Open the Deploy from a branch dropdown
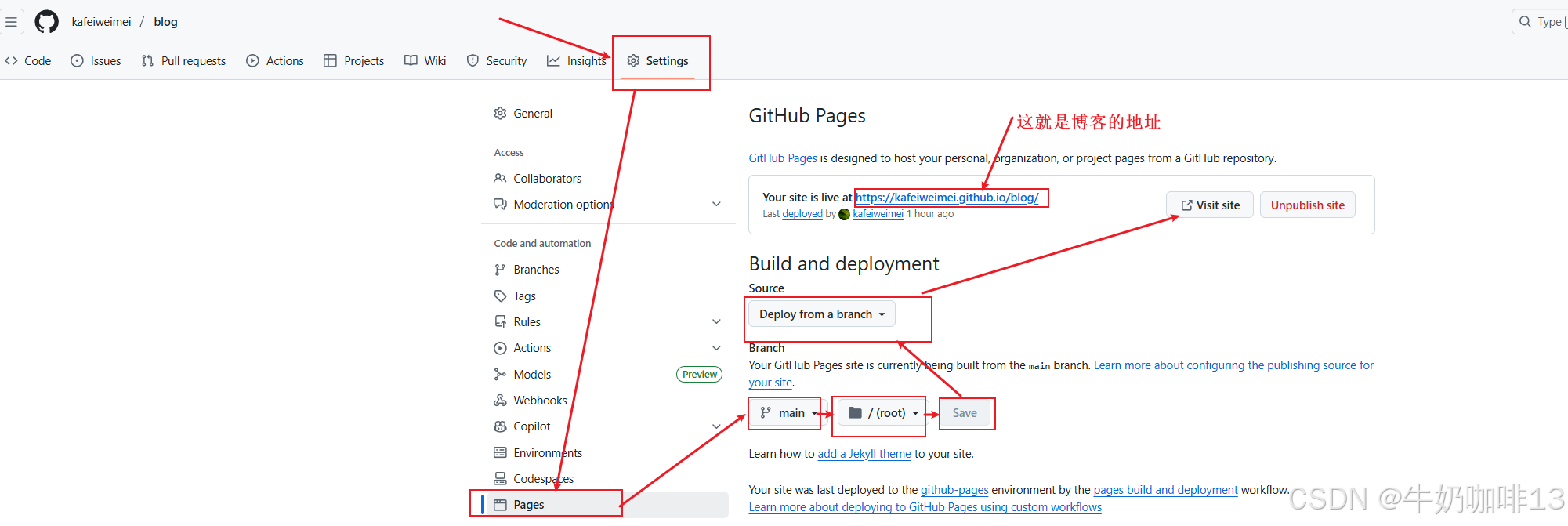The height and width of the screenshot is (526, 1568). pos(821,314)
